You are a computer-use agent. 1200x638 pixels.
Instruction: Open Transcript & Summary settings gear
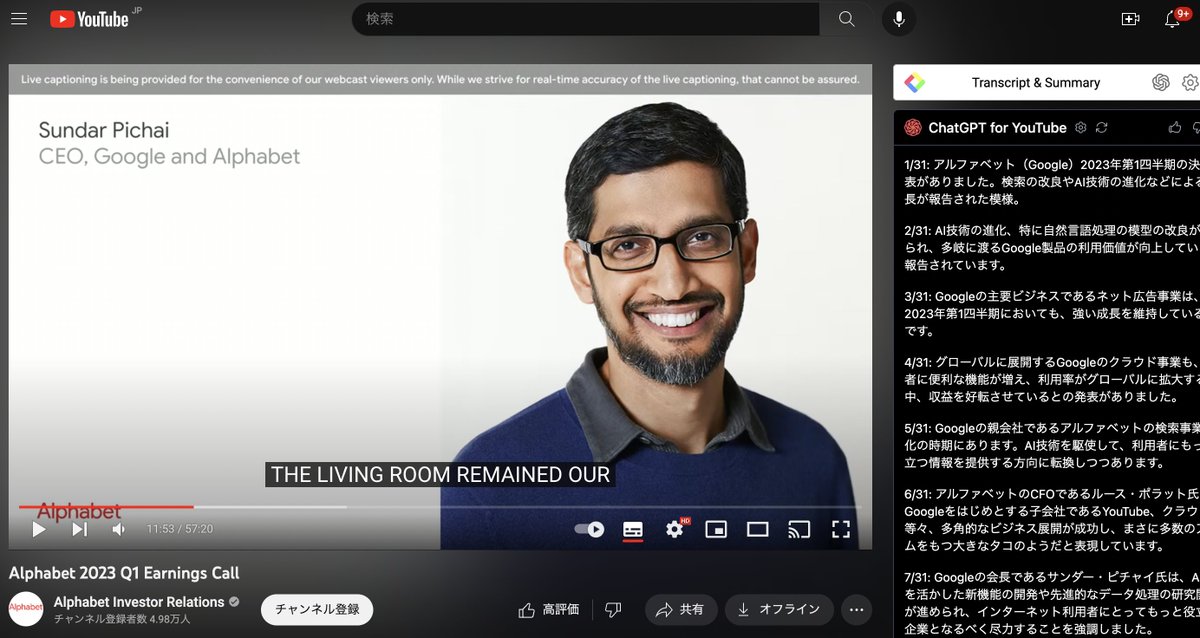click(x=1190, y=83)
